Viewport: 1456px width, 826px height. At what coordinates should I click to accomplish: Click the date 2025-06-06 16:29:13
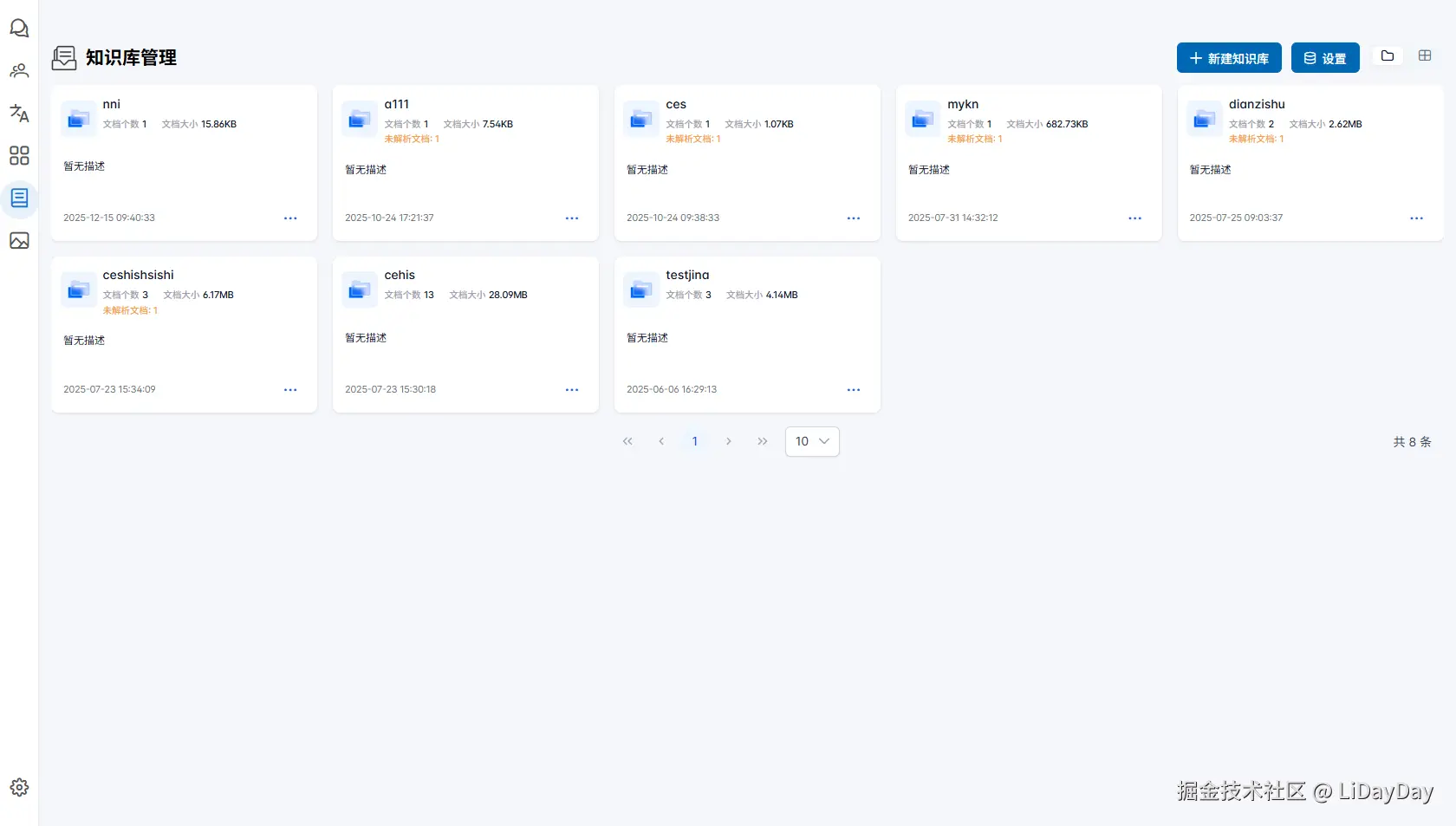point(672,389)
